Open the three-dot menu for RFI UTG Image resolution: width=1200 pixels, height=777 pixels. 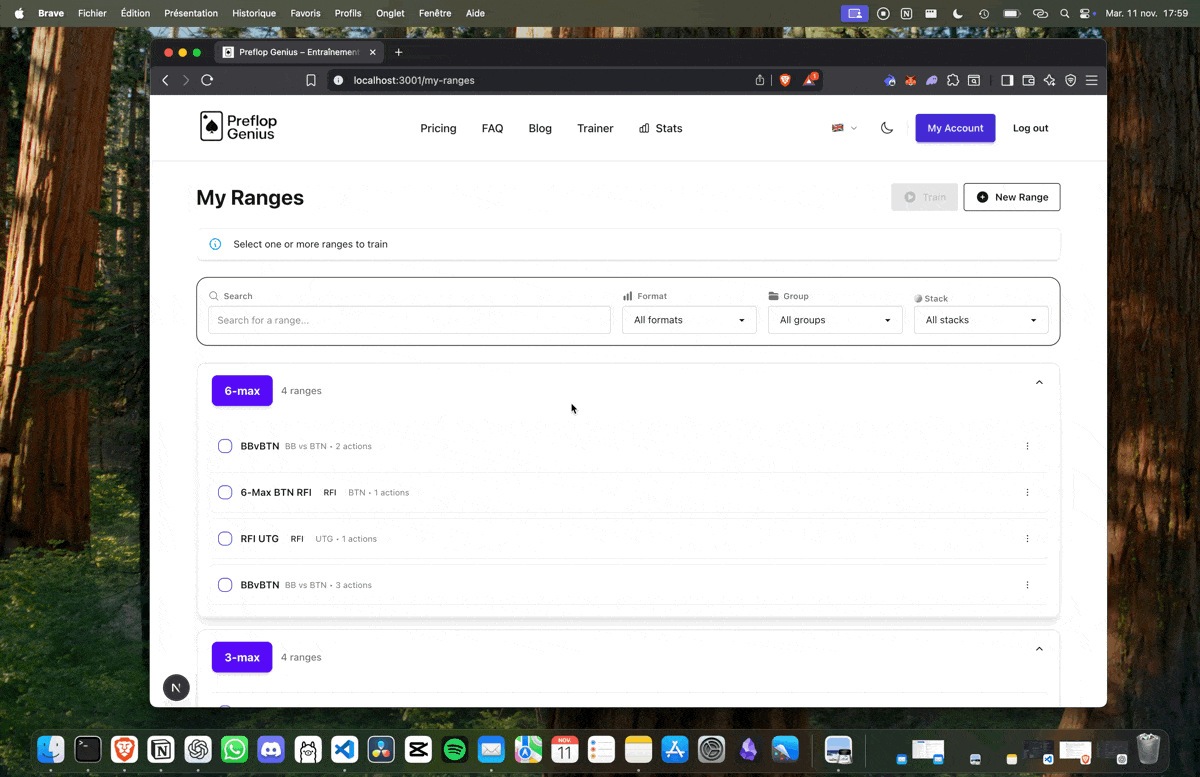pyautogui.click(x=1027, y=538)
